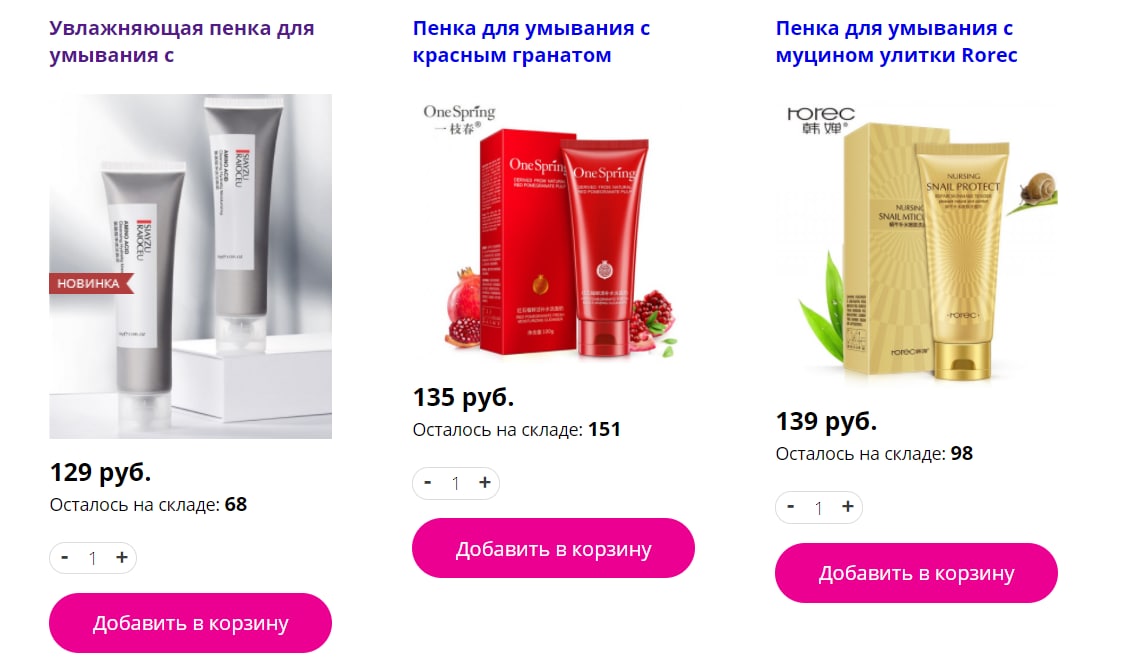
Task: Click the quantity field of the pomegranate foam
Action: [456, 484]
